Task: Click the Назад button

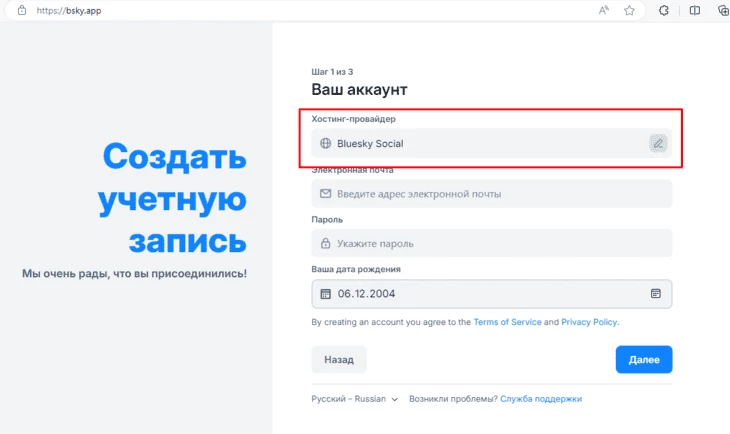Action: [x=339, y=359]
